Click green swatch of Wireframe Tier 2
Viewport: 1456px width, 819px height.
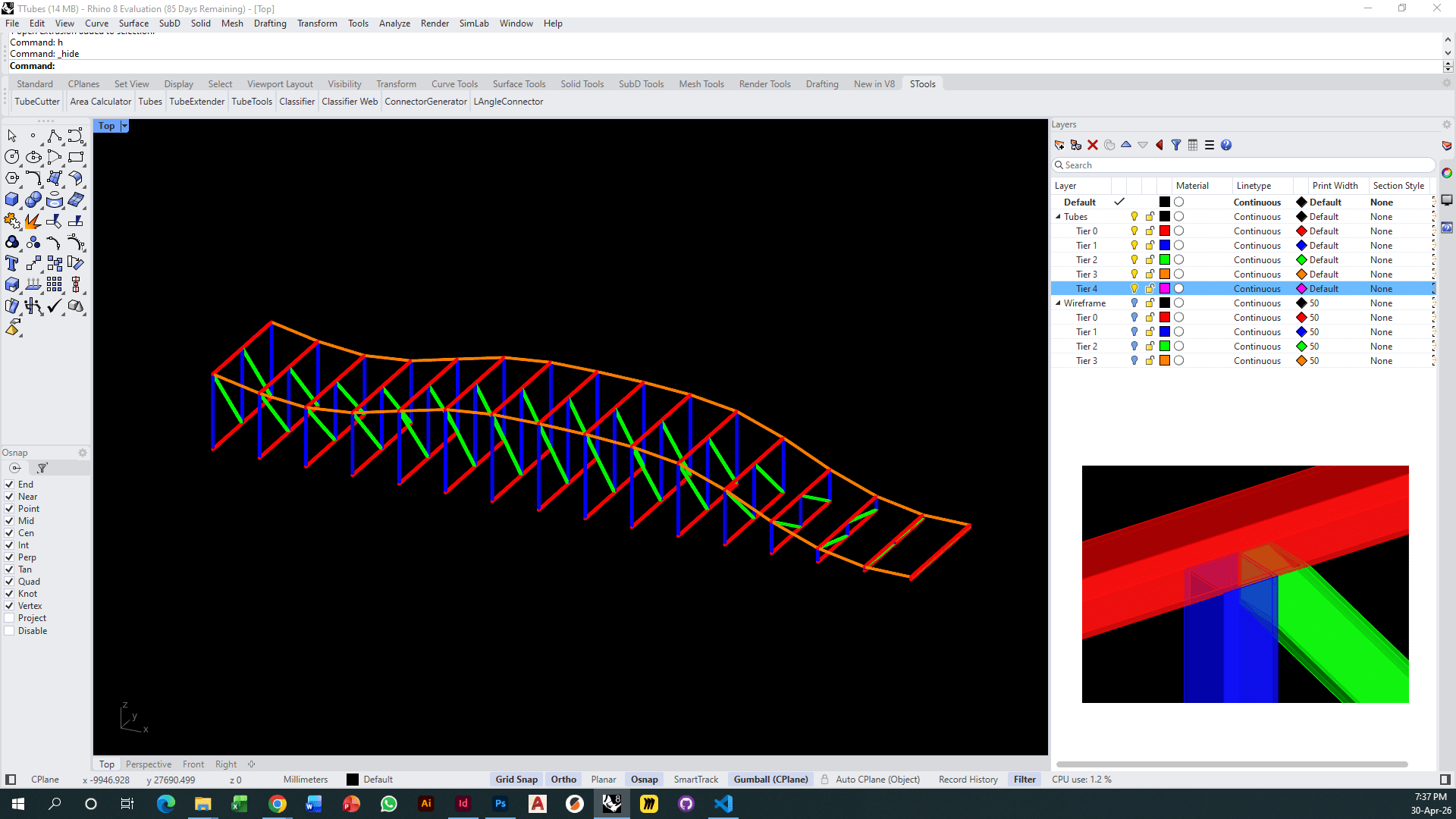pyautogui.click(x=1165, y=347)
